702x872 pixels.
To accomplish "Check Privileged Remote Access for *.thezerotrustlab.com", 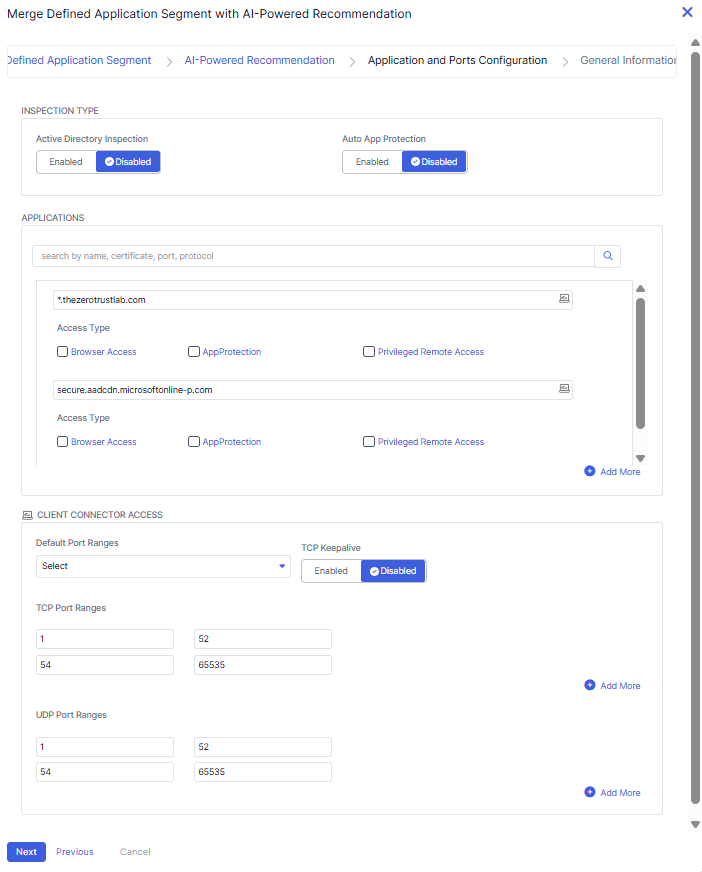I will coord(369,351).
